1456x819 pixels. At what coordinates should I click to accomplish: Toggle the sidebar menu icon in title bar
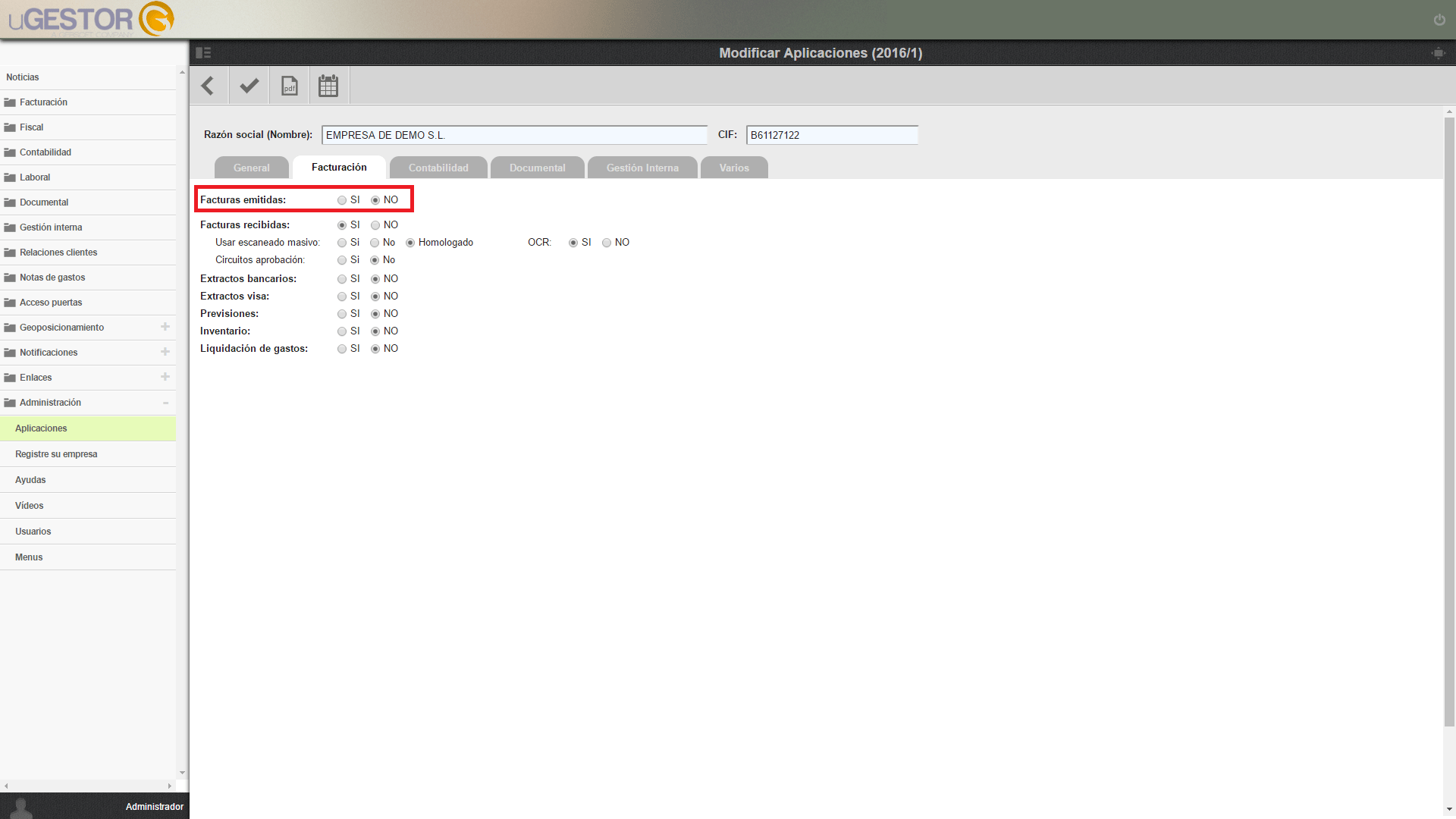[203, 53]
